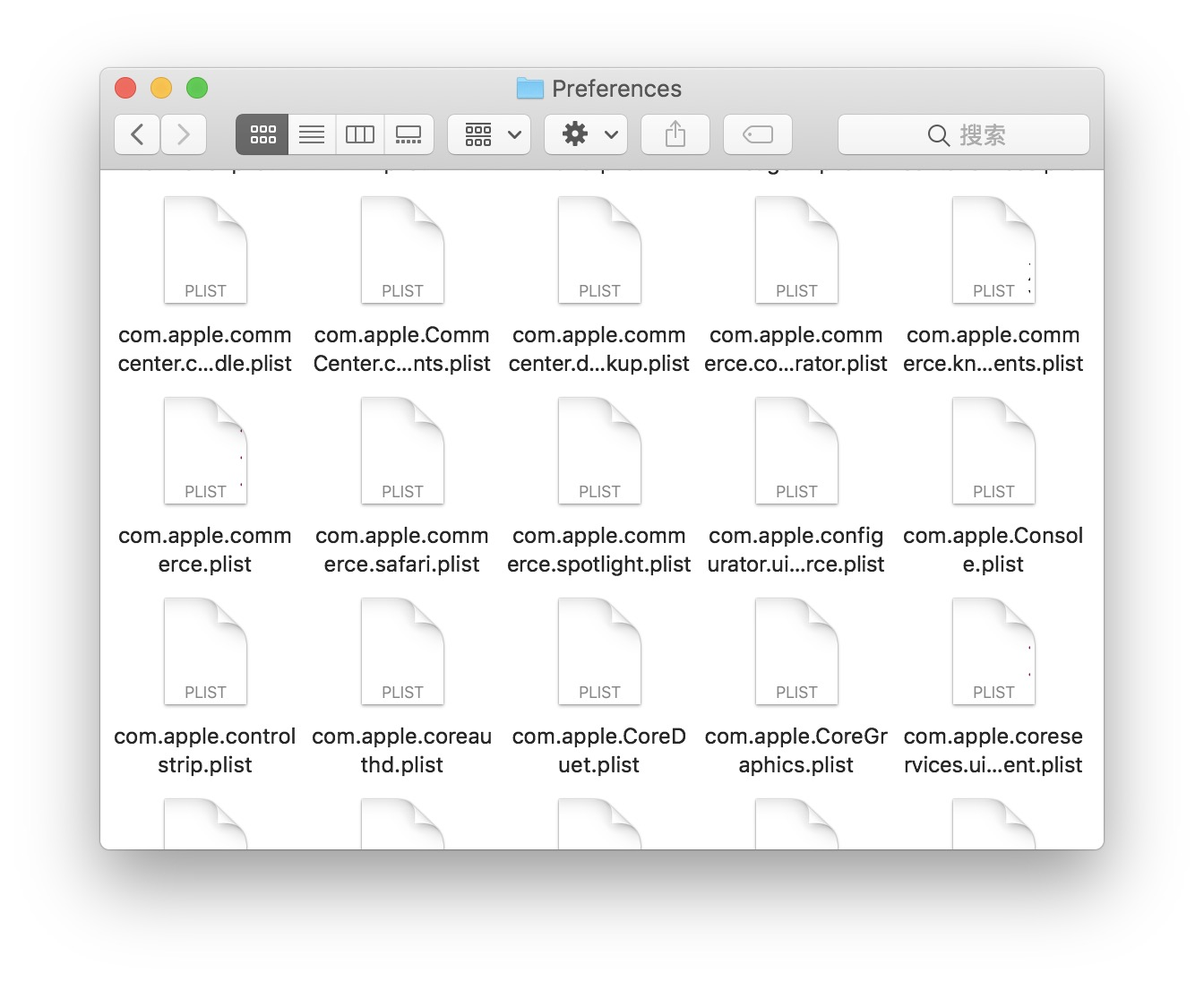Image resolution: width=1204 pixels, height=982 pixels.
Task: Click the com.apple.commerce.kn…ents.plist name label
Action: [993, 349]
